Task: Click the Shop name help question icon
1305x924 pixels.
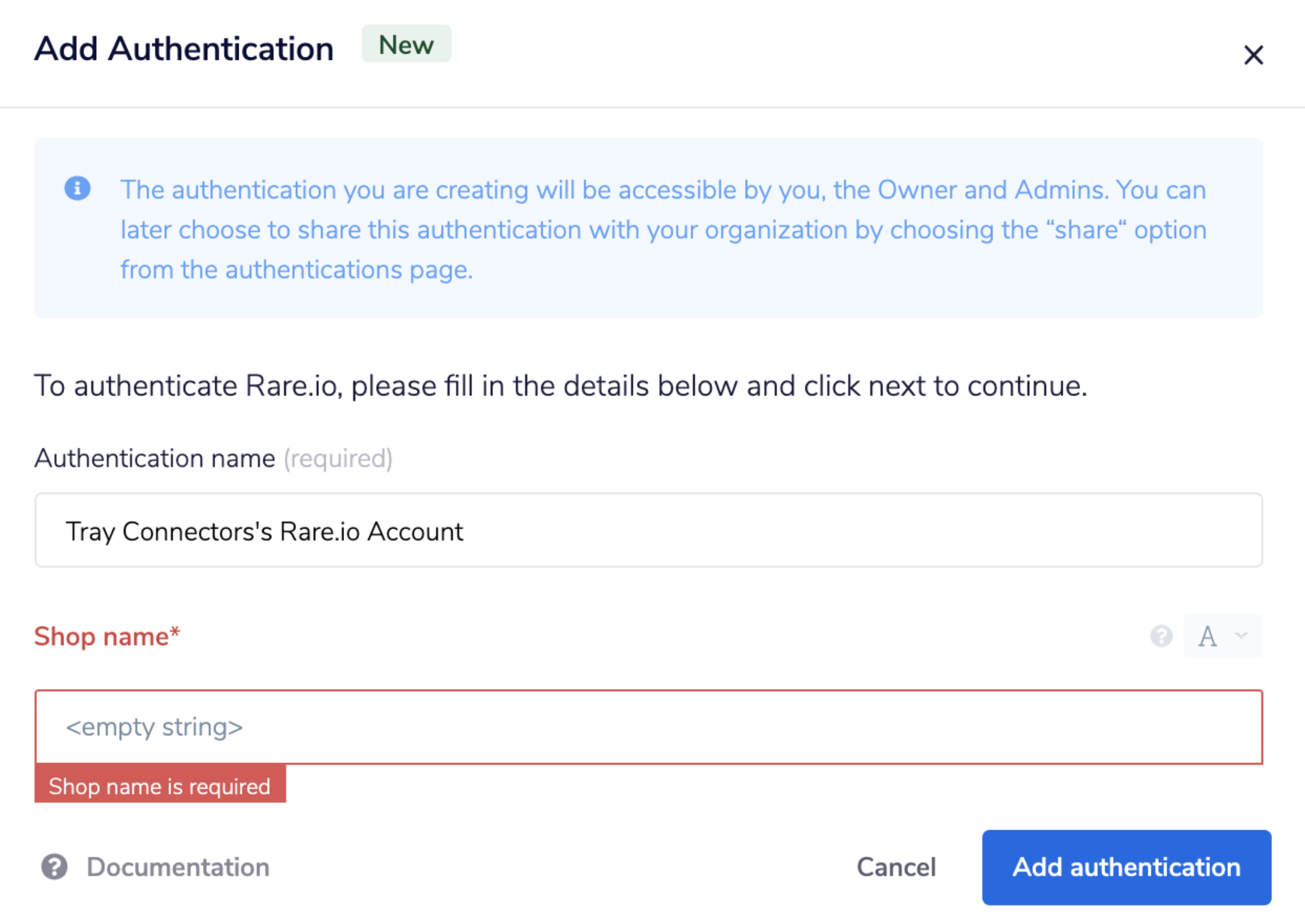Action: point(1161,636)
